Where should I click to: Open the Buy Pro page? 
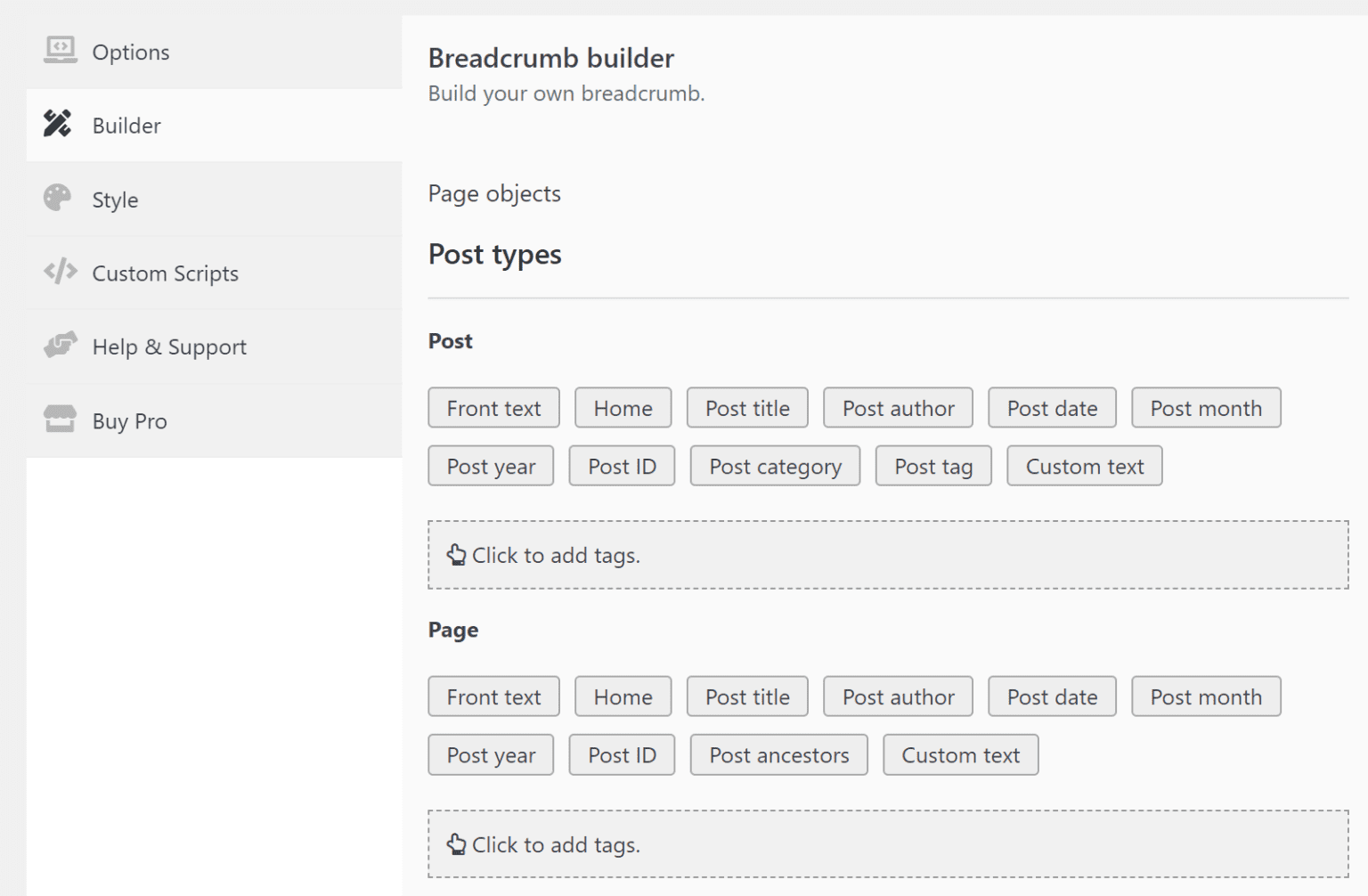[129, 419]
